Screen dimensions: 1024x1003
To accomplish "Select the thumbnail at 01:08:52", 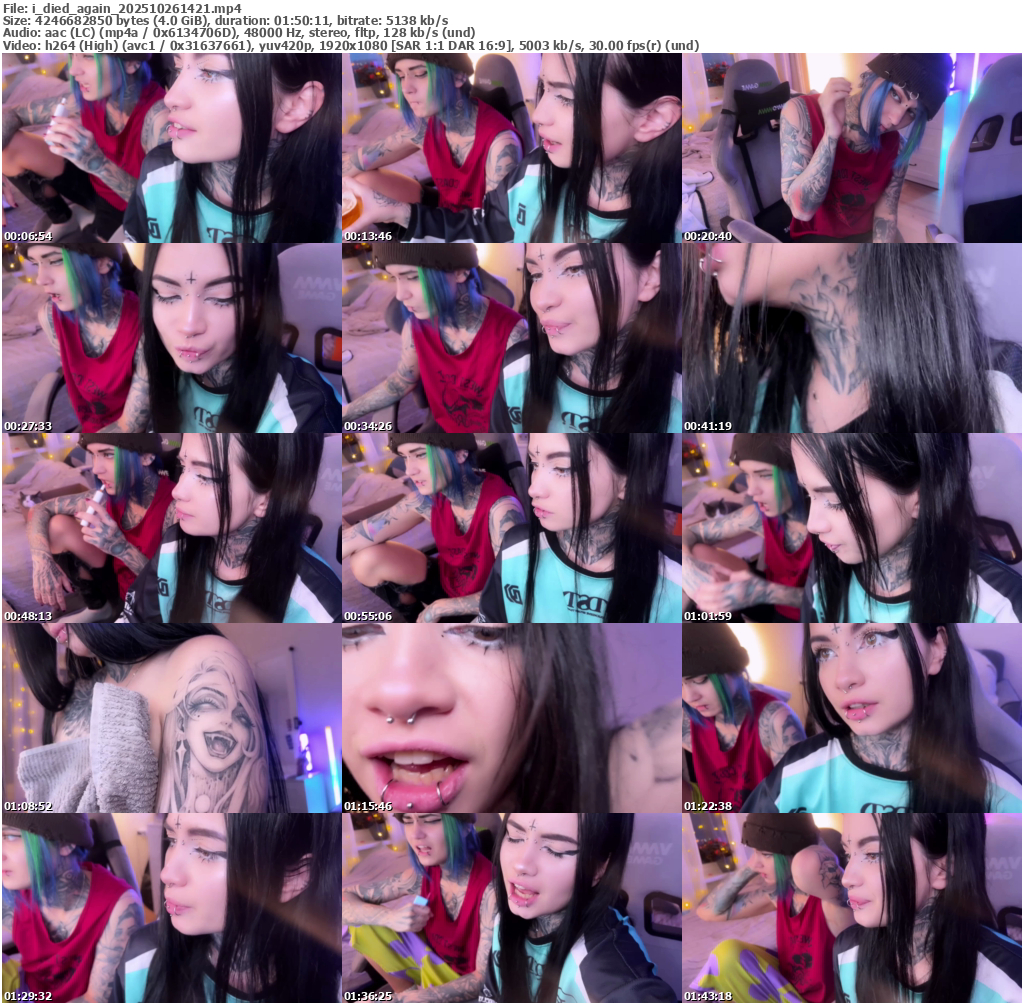I will [172, 718].
